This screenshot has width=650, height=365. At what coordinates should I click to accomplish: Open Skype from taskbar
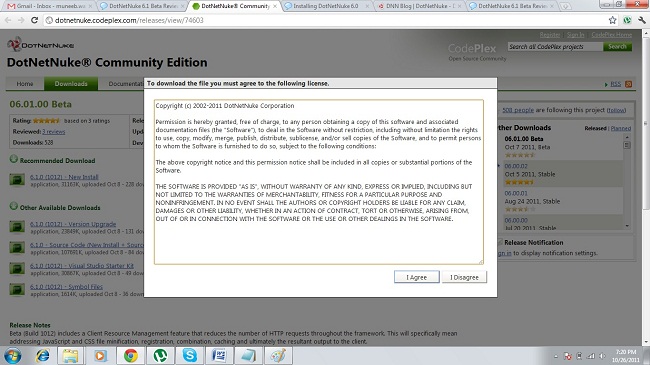tap(189, 356)
